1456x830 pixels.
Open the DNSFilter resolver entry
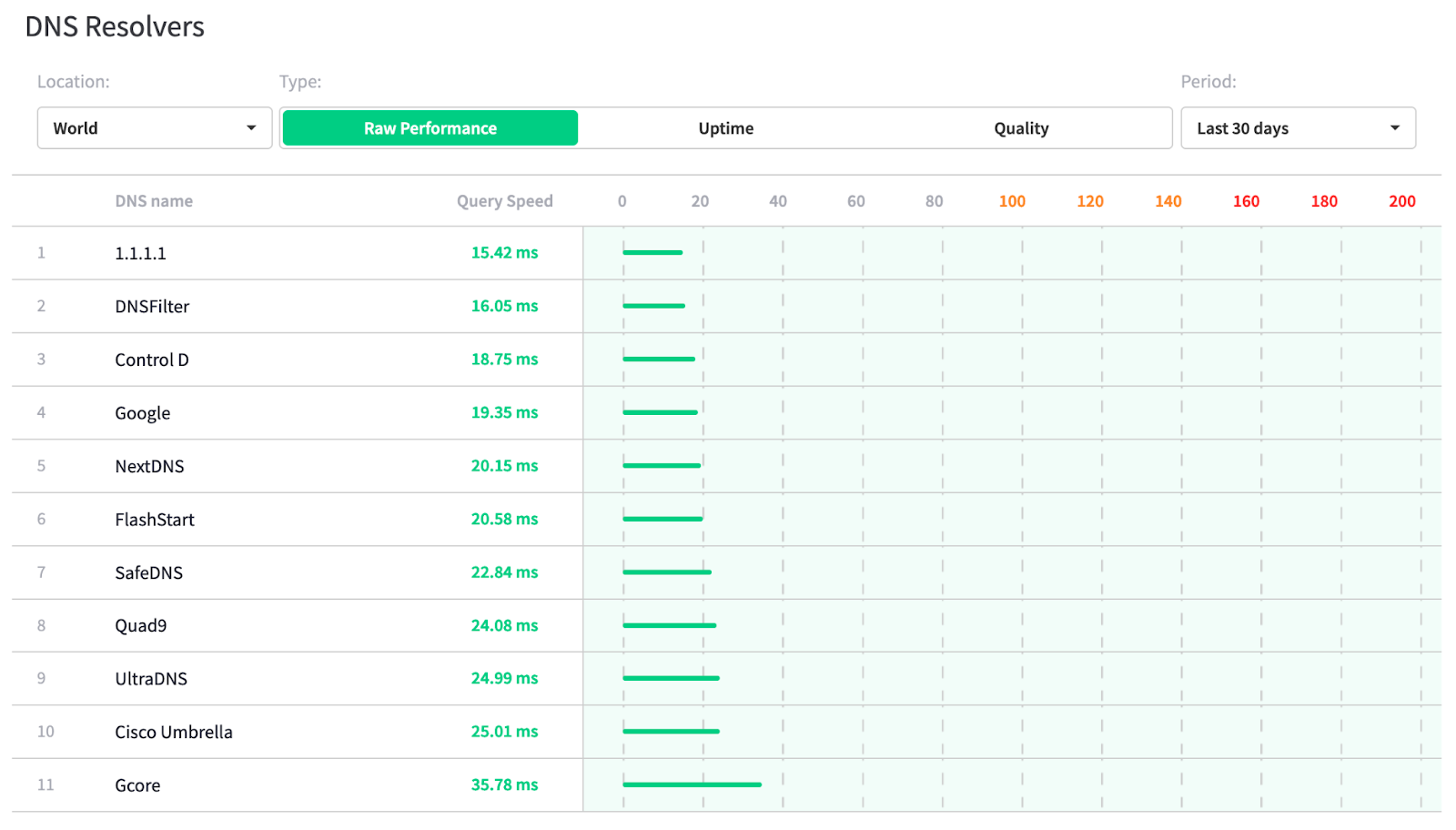coord(152,307)
